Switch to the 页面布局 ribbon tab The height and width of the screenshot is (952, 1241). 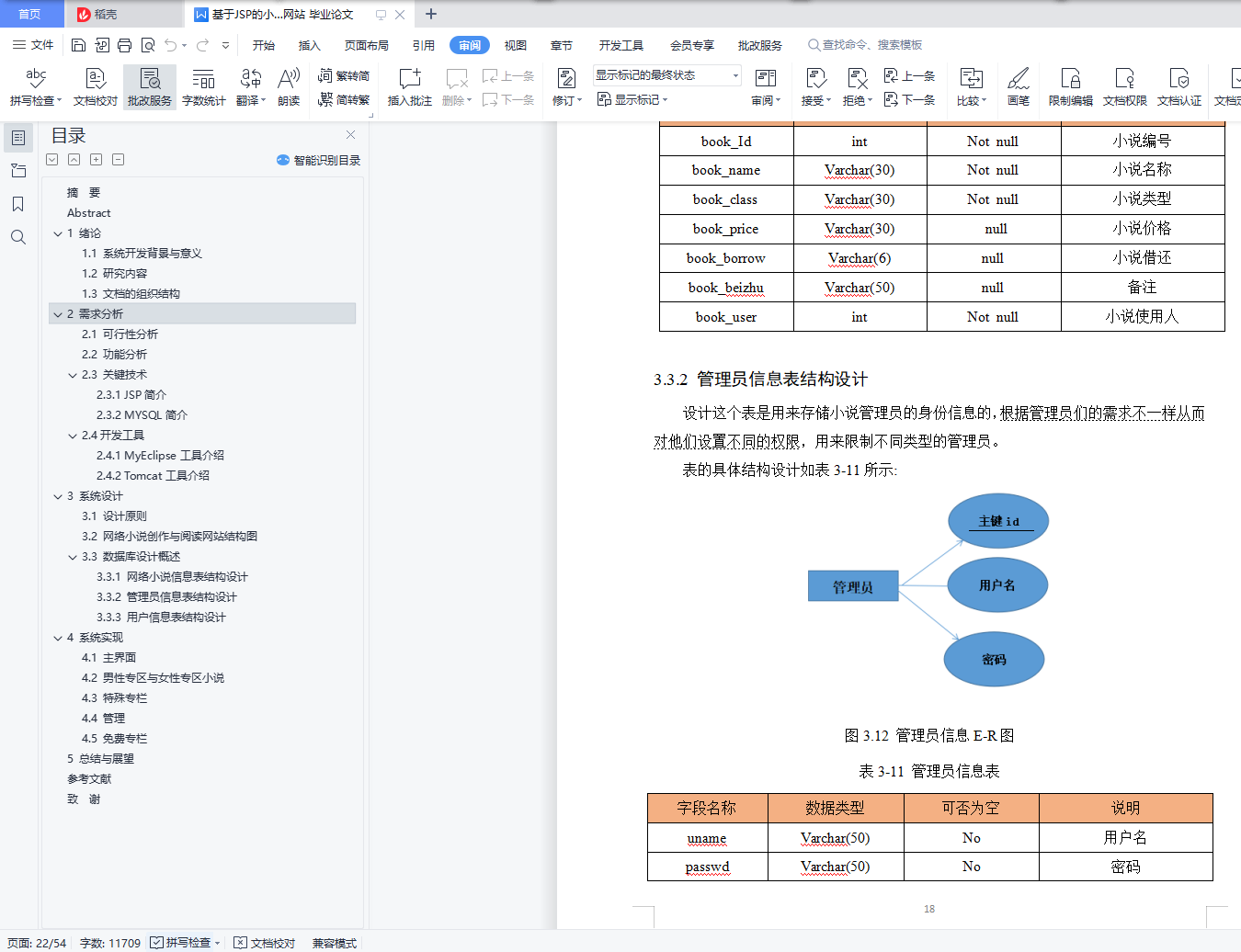[367, 45]
